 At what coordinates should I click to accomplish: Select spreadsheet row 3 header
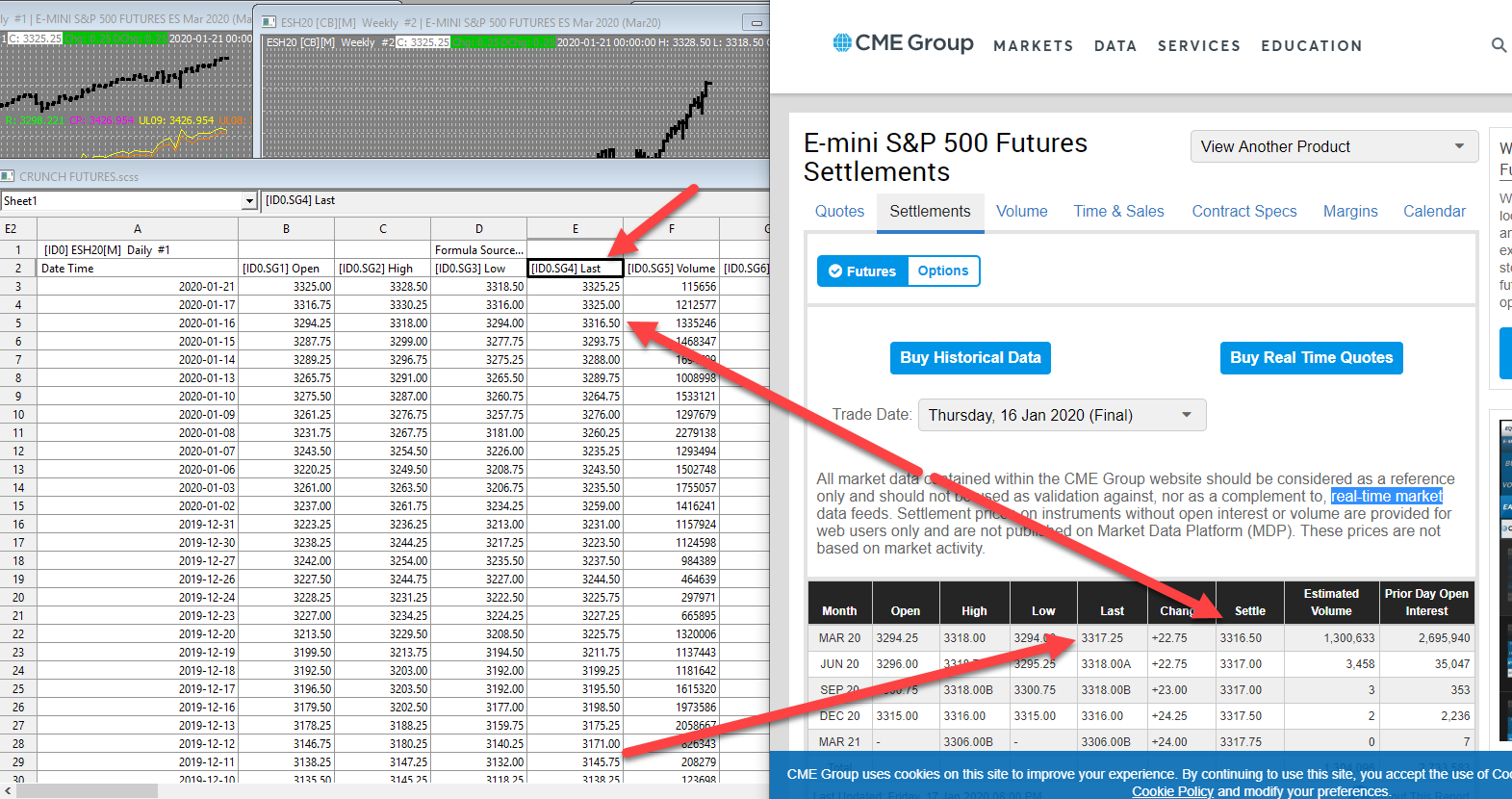point(18,287)
